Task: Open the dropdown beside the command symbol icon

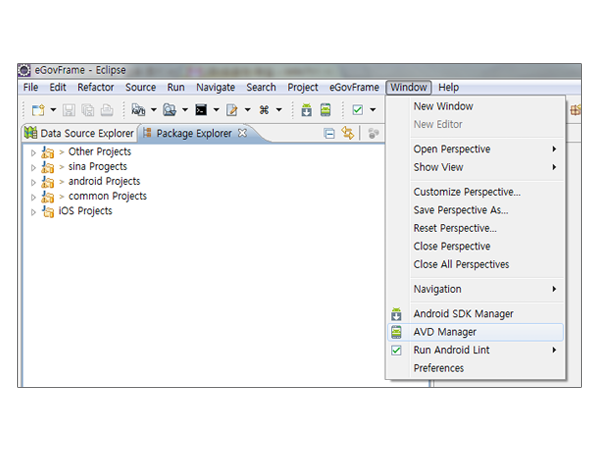Action: (x=279, y=110)
